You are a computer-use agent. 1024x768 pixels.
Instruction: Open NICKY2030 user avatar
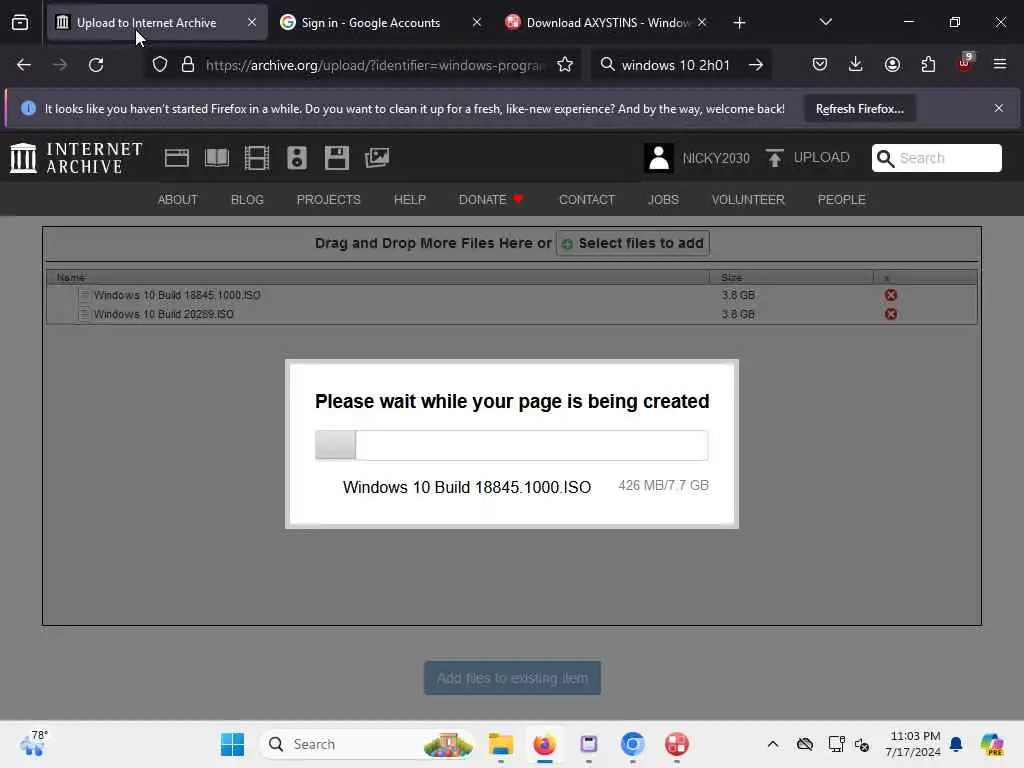[659, 158]
